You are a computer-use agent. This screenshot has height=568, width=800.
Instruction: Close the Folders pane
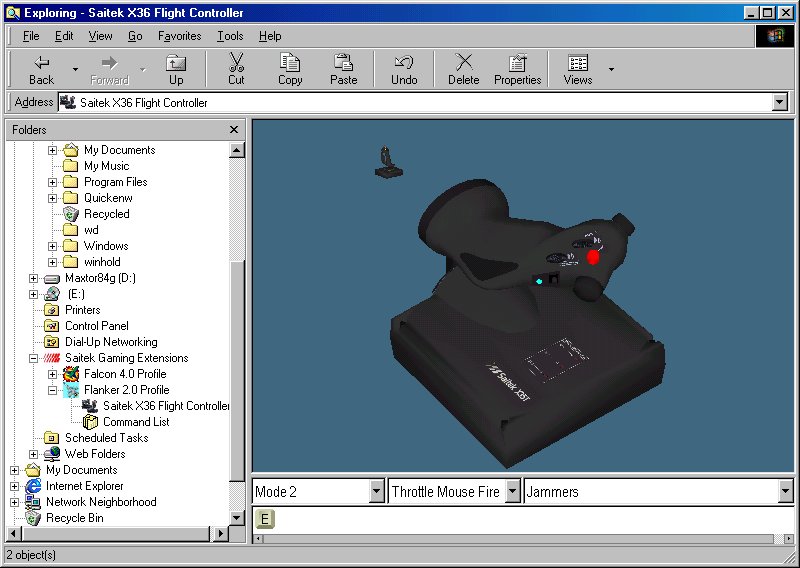[x=234, y=130]
